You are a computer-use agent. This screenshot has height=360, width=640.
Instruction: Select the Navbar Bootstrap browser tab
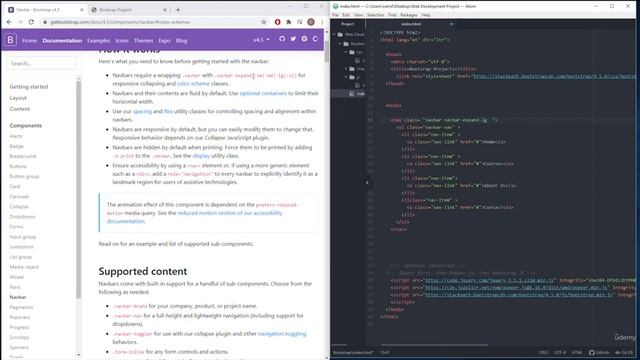point(45,9)
